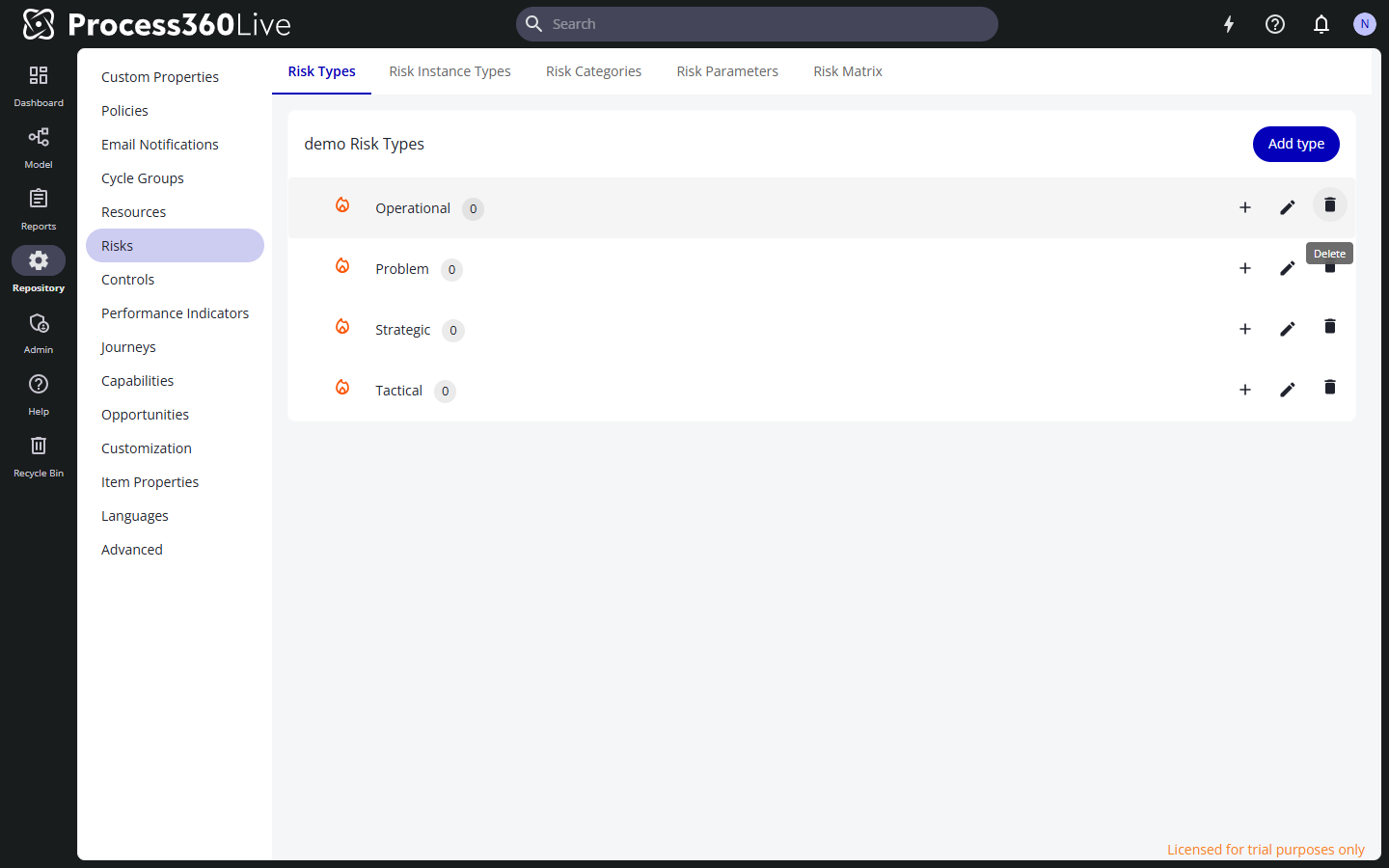This screenshot has height=868, width=1389.
Task: Switch to the Risk Matrix tab
Action: (x=848, y=71)
